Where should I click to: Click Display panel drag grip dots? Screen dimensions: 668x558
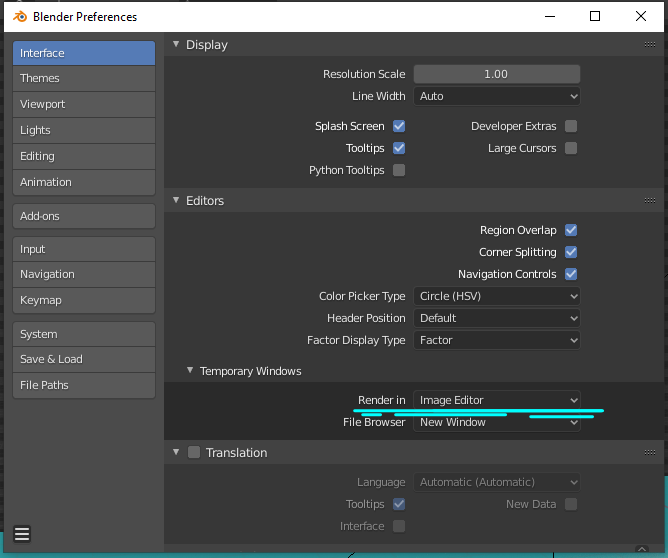point(650,44)
